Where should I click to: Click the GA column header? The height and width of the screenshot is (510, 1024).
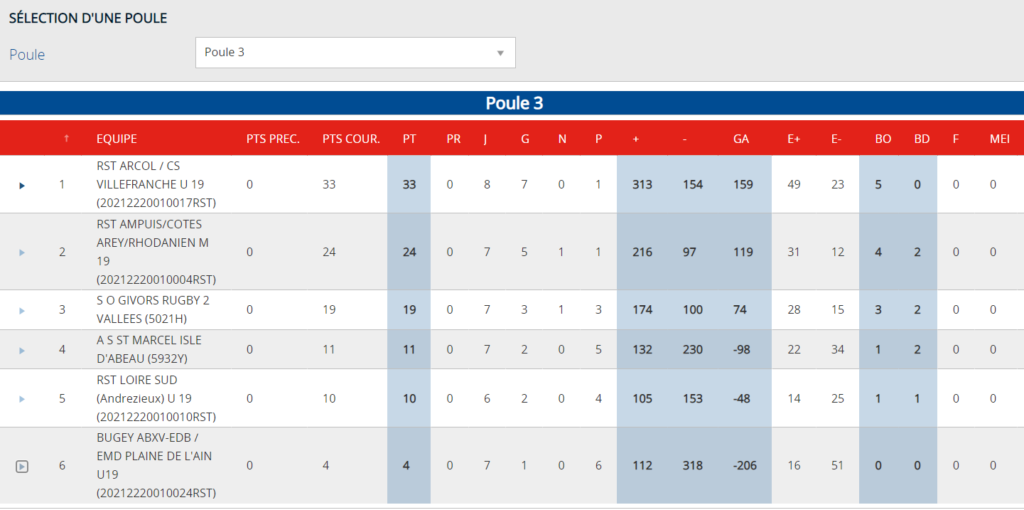click(x=741, y=139)
